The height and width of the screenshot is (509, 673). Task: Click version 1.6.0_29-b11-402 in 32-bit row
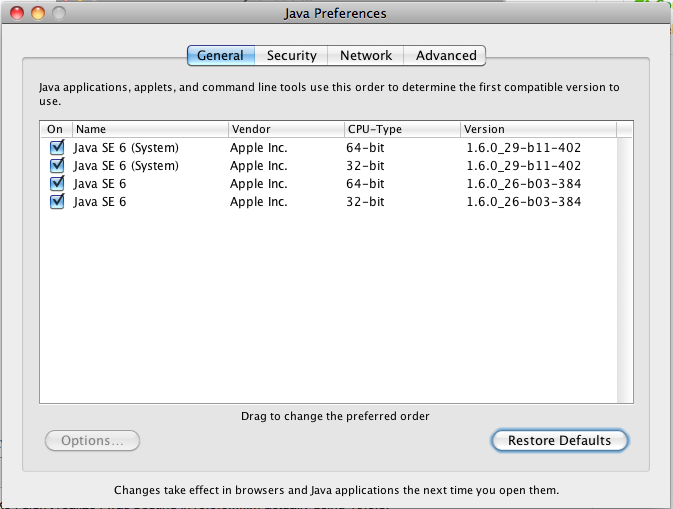click(524, 166)
